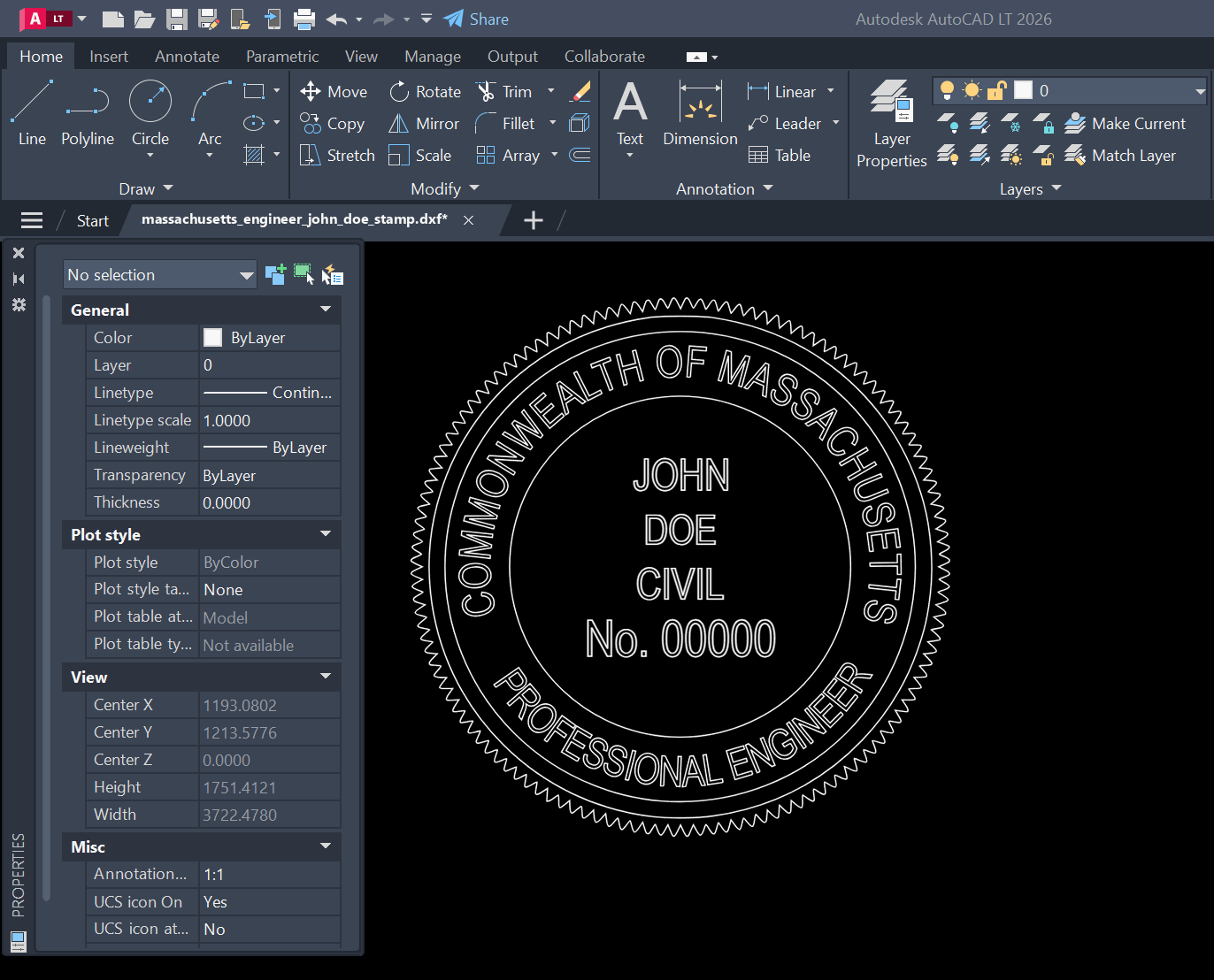
Task: Insert a Table from Annotation panel
Action: (x=780, y=156)
